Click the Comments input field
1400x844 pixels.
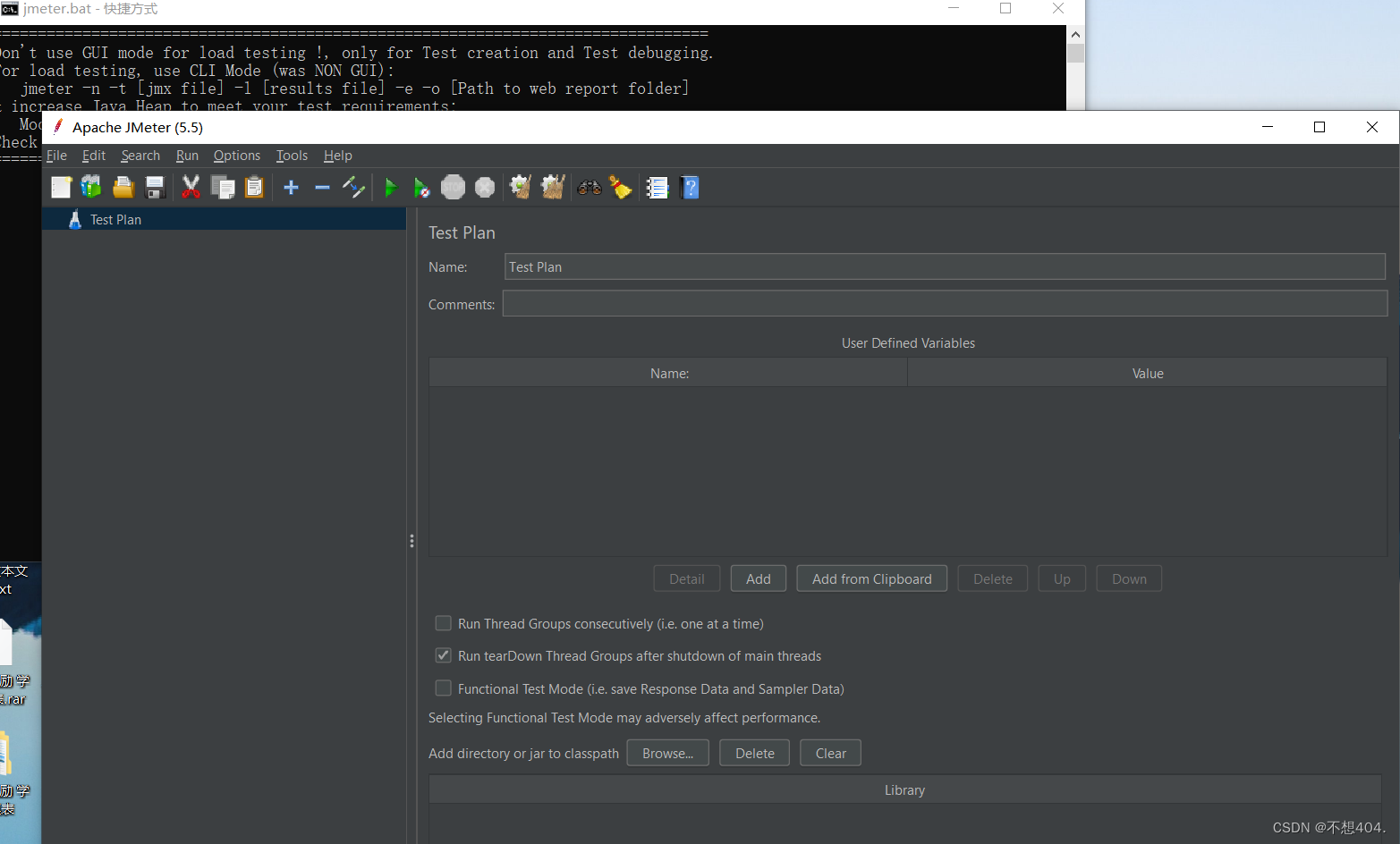pos(945,304)
